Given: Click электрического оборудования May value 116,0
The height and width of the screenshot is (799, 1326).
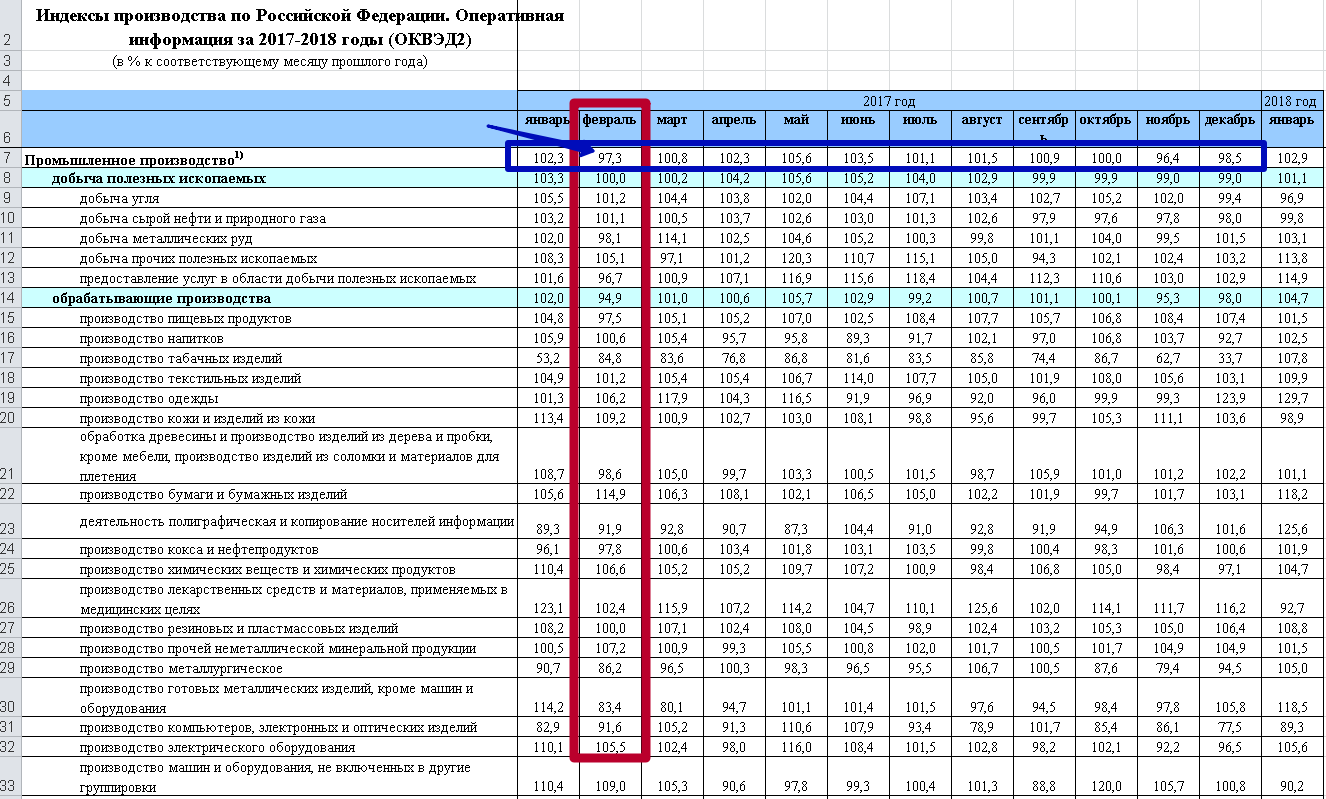Looking at the screenshot, I should coord(796,747).
